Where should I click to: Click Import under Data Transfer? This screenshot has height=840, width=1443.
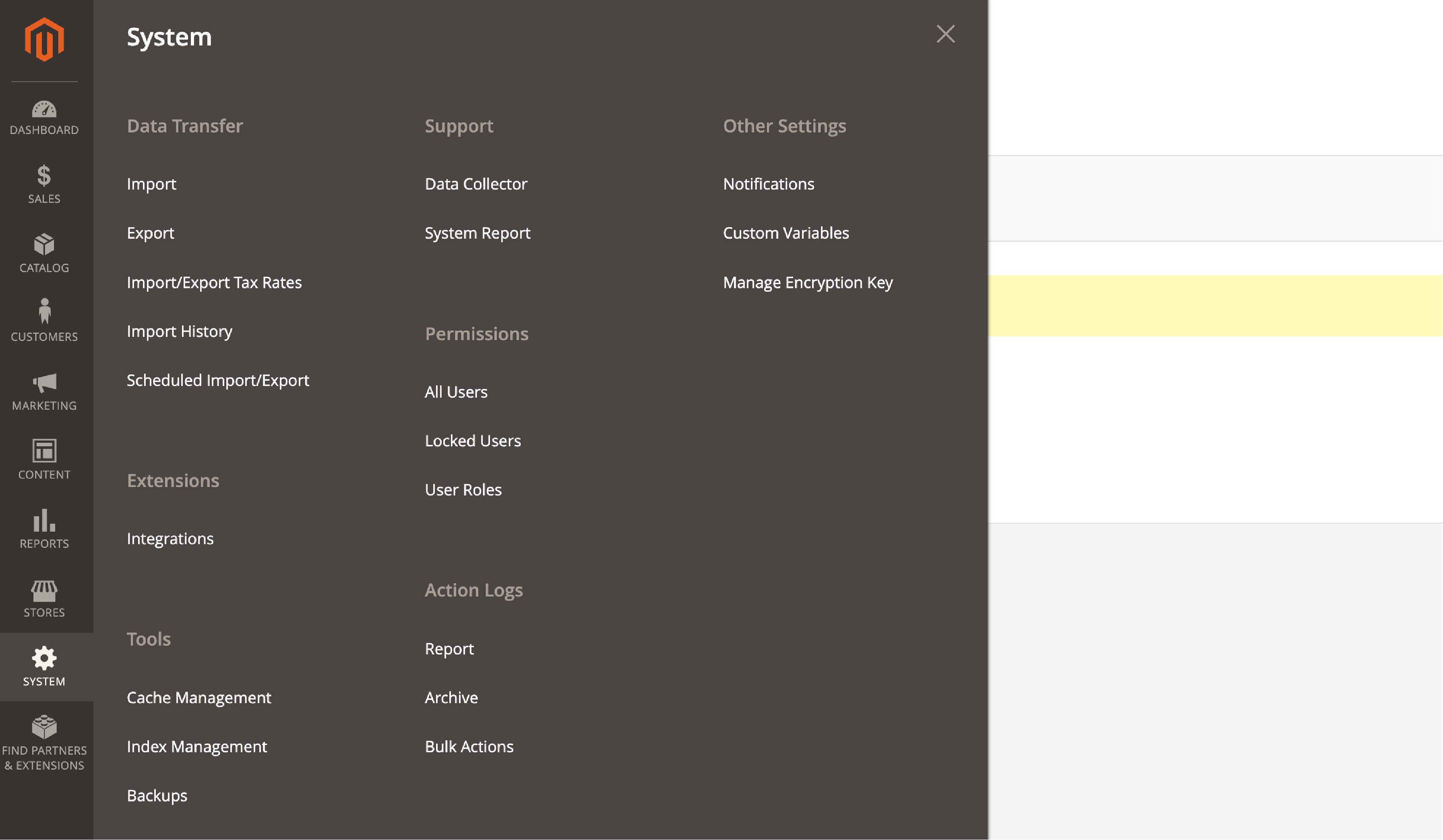point(151,183)
